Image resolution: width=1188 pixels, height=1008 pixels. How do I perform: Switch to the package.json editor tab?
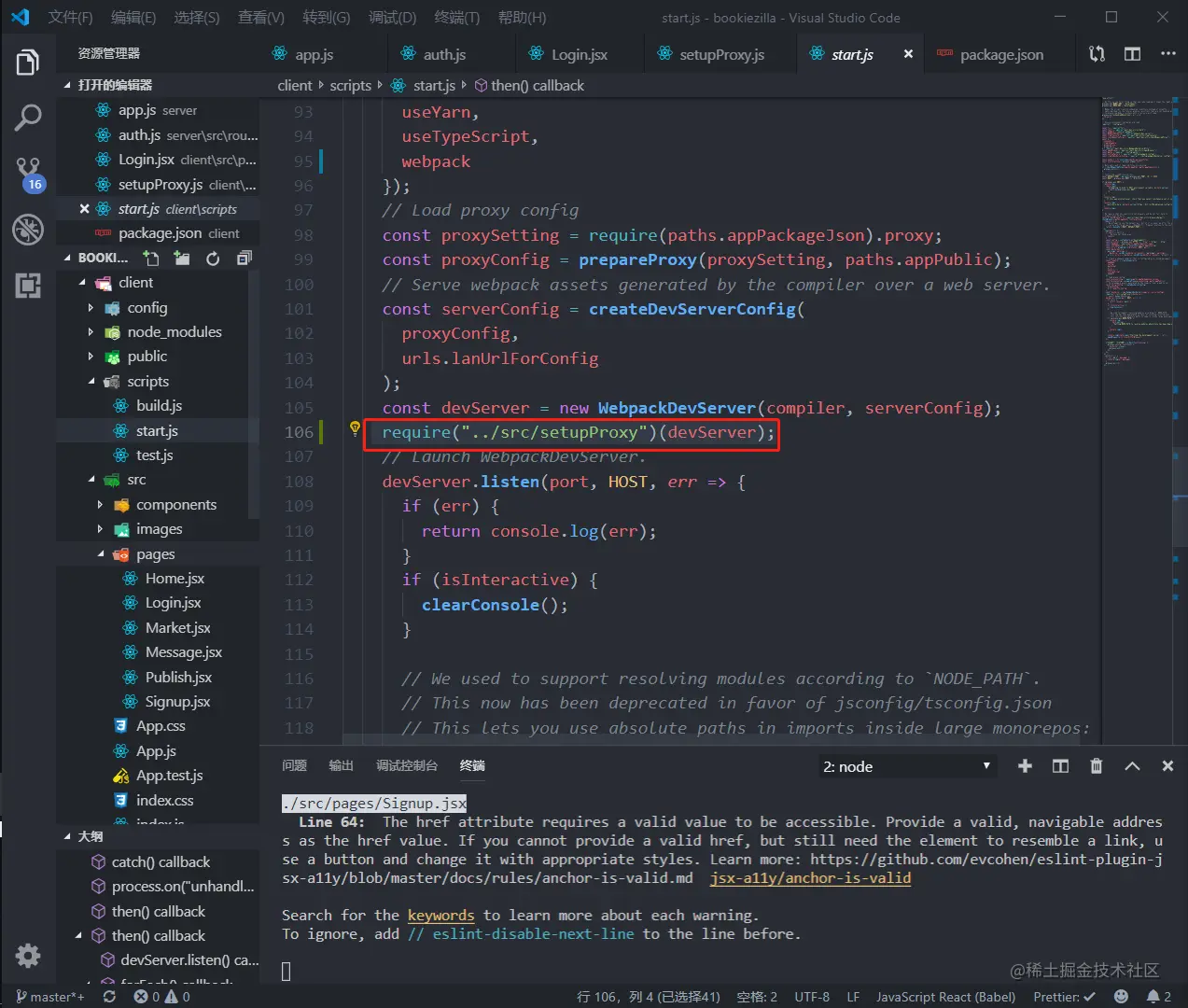pos(1001,55)
